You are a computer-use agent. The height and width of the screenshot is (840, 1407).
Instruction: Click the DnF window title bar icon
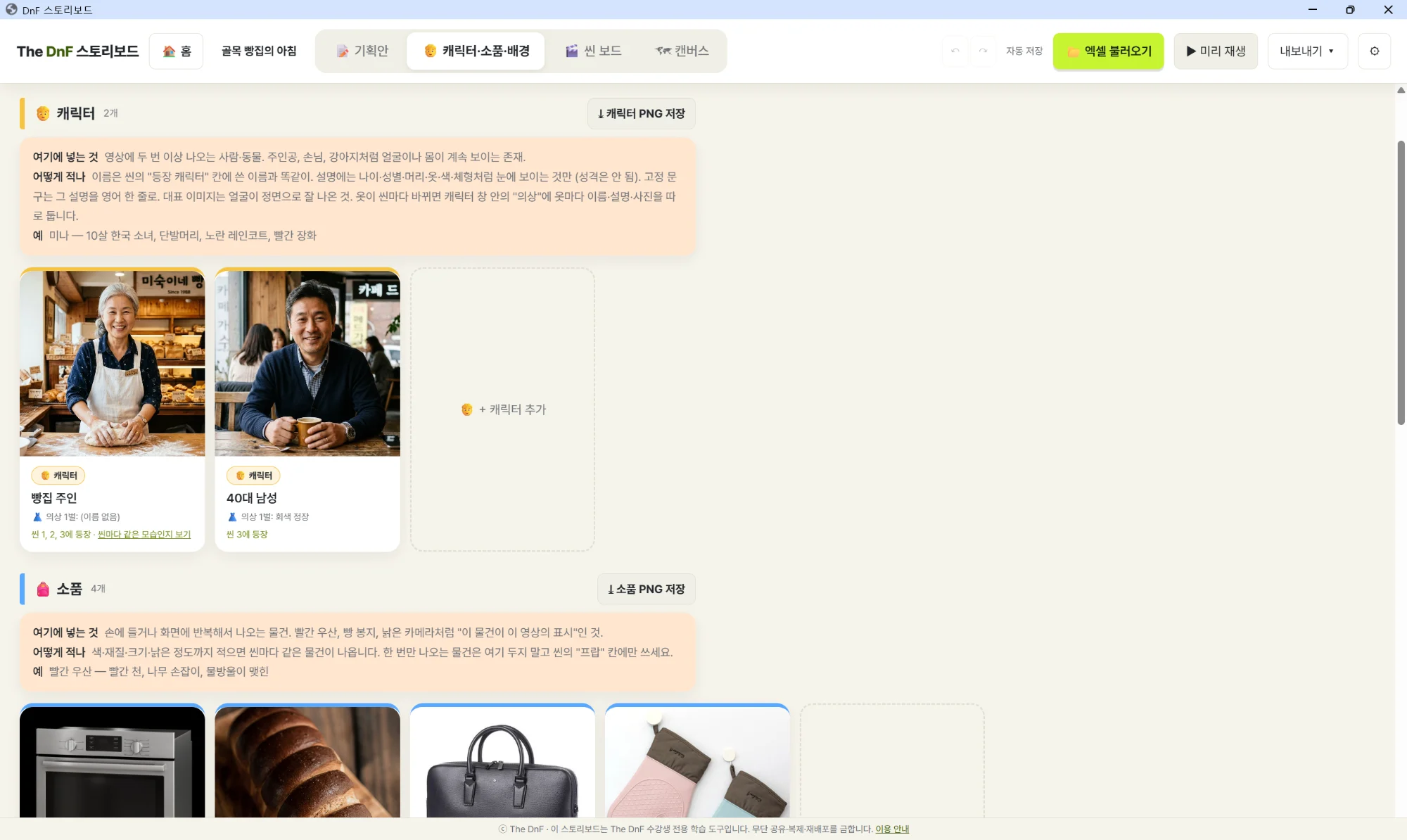pos(11,9)
